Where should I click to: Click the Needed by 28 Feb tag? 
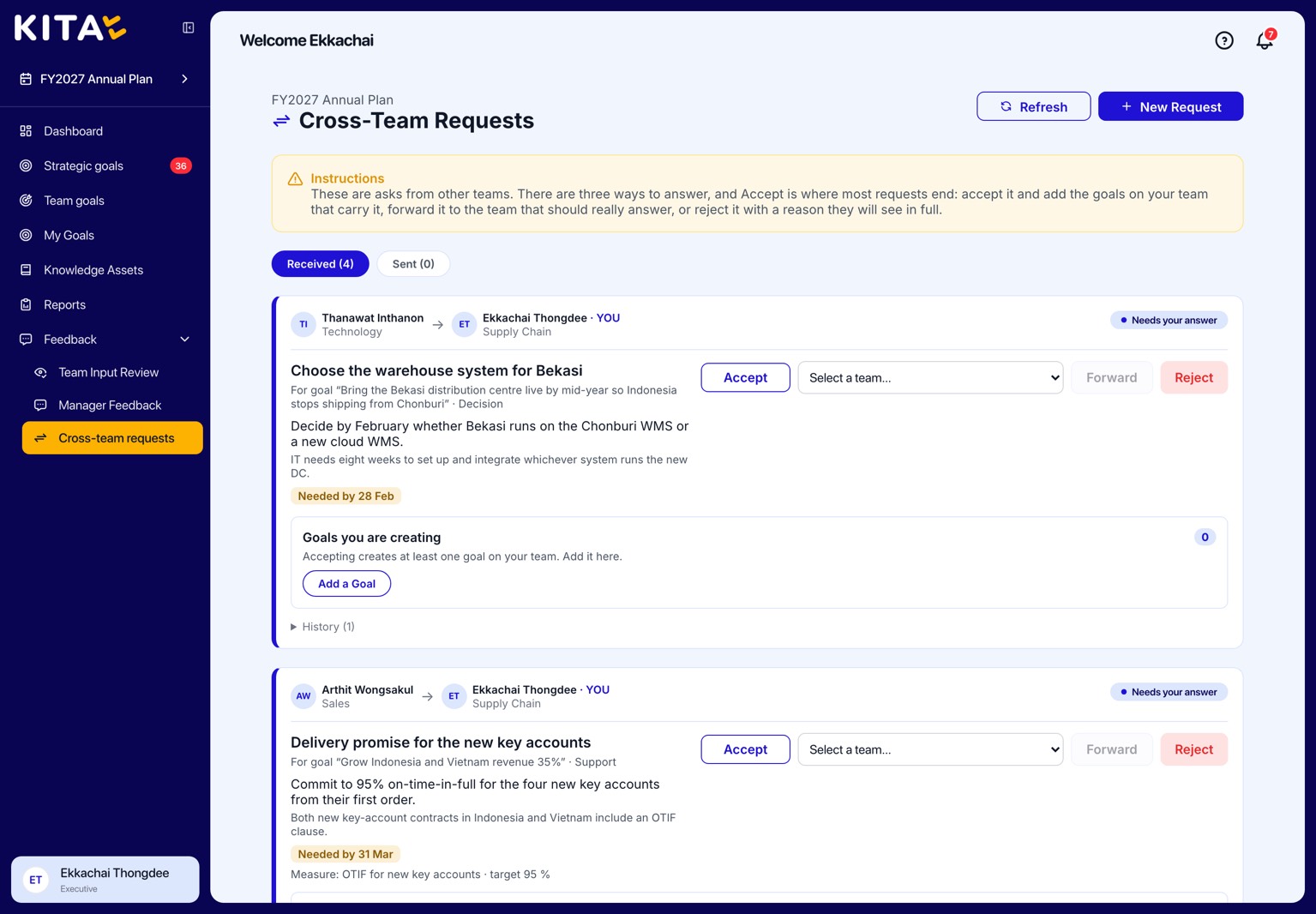346,496
